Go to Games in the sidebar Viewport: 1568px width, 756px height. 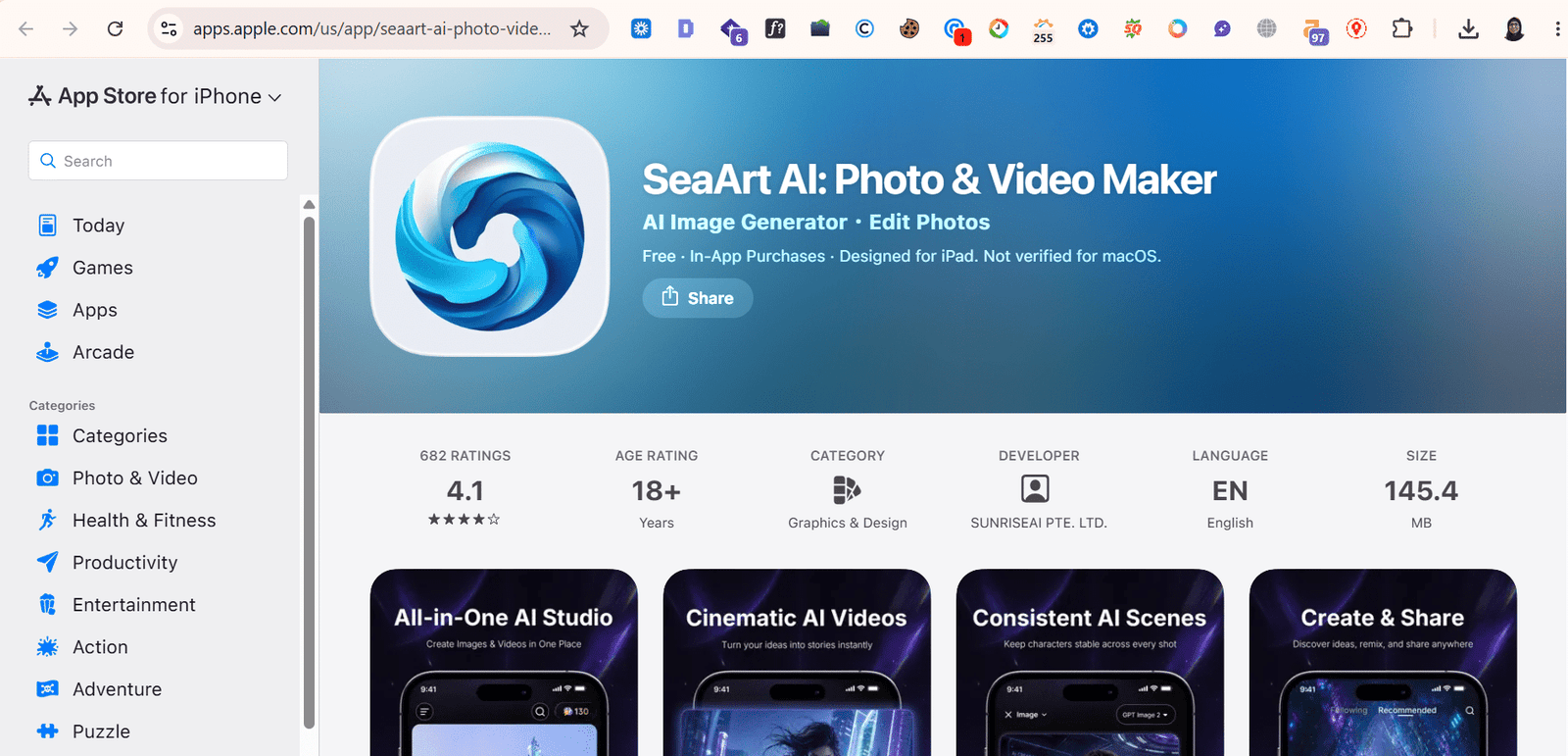pyautogui.click(x=102, y=268)
